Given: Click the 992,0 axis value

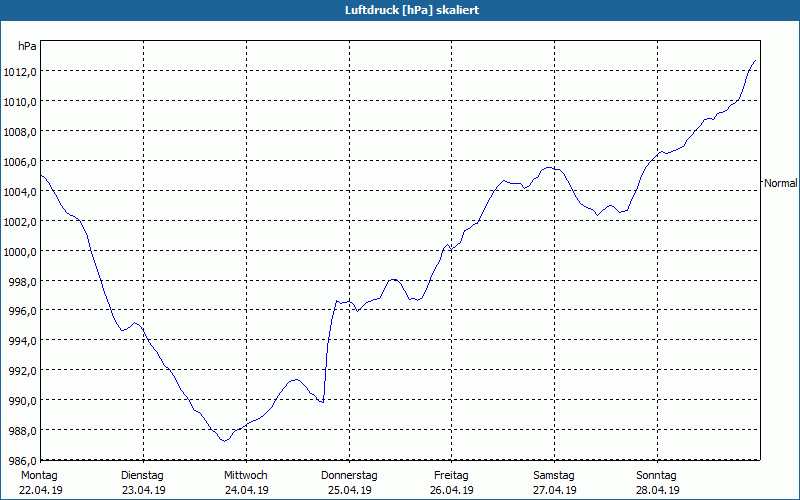Looking at the screenshot, I should tap(23, 371).
